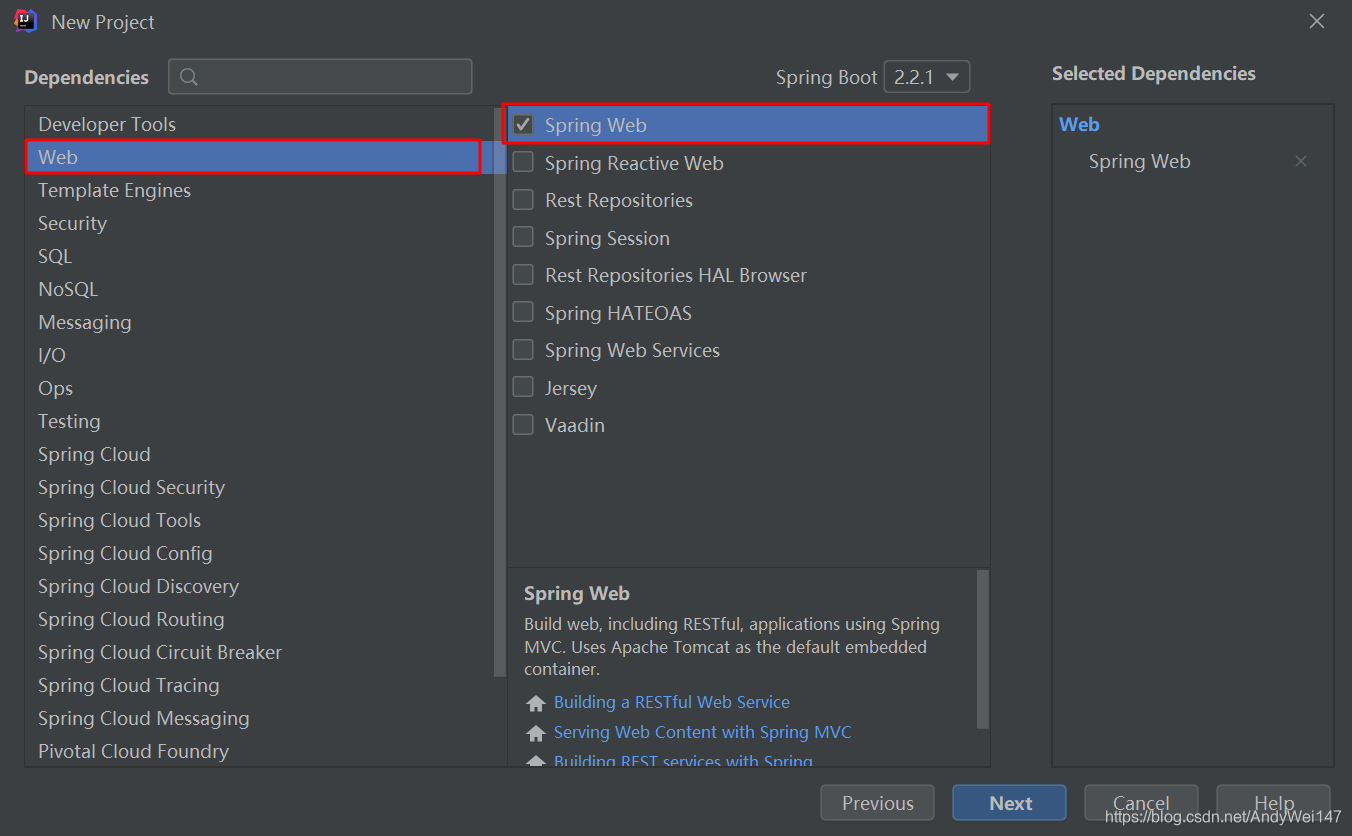Enable the Jersey checkbox
This screenshot has width=1352, height=836.
523,387
